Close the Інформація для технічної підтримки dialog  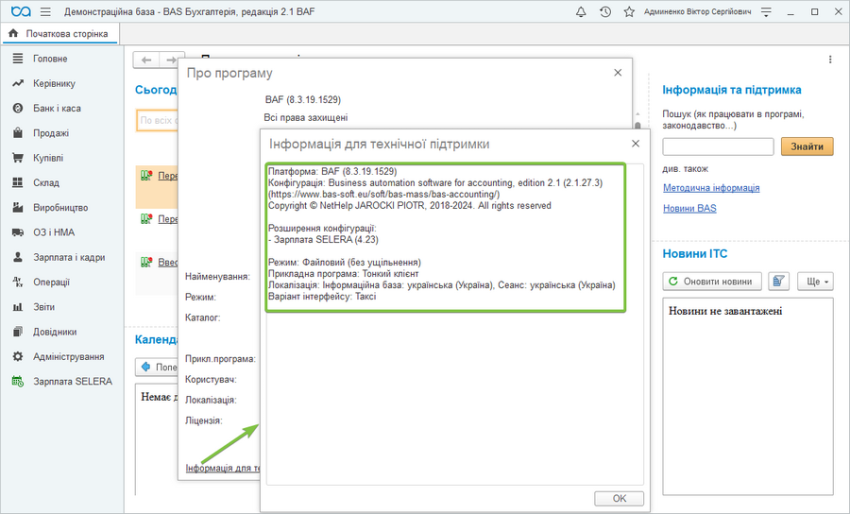coord(635,144)
